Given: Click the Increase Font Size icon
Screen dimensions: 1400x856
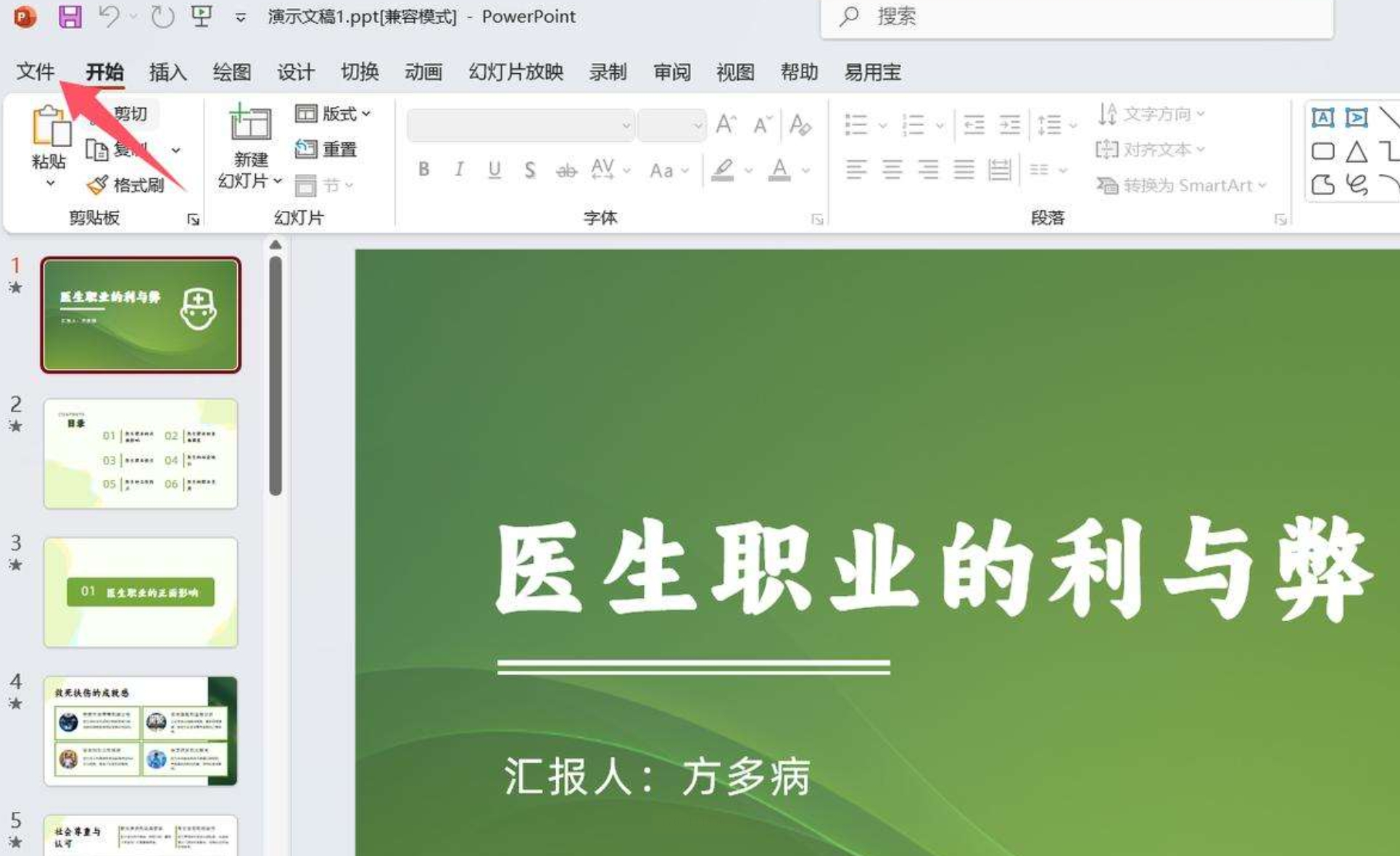Looking at the screenshot, I should [726, 125].
